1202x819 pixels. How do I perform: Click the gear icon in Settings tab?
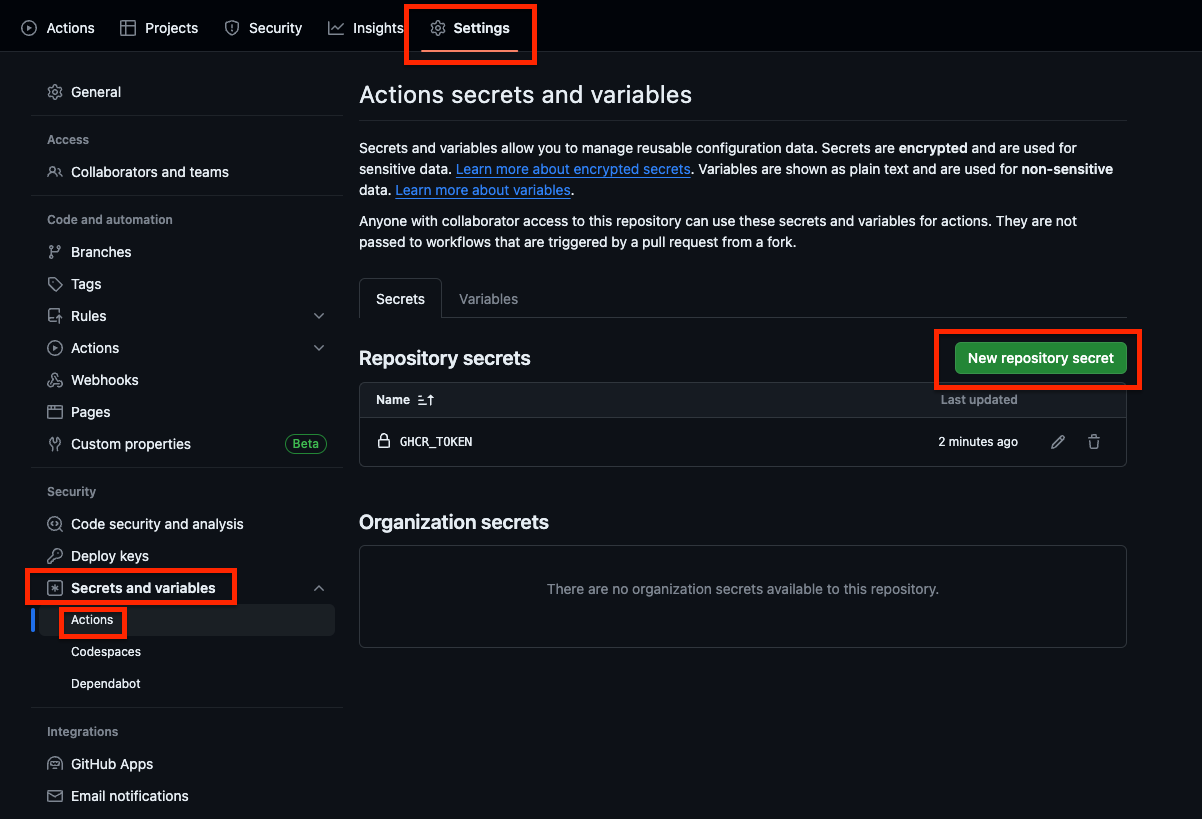438,28
